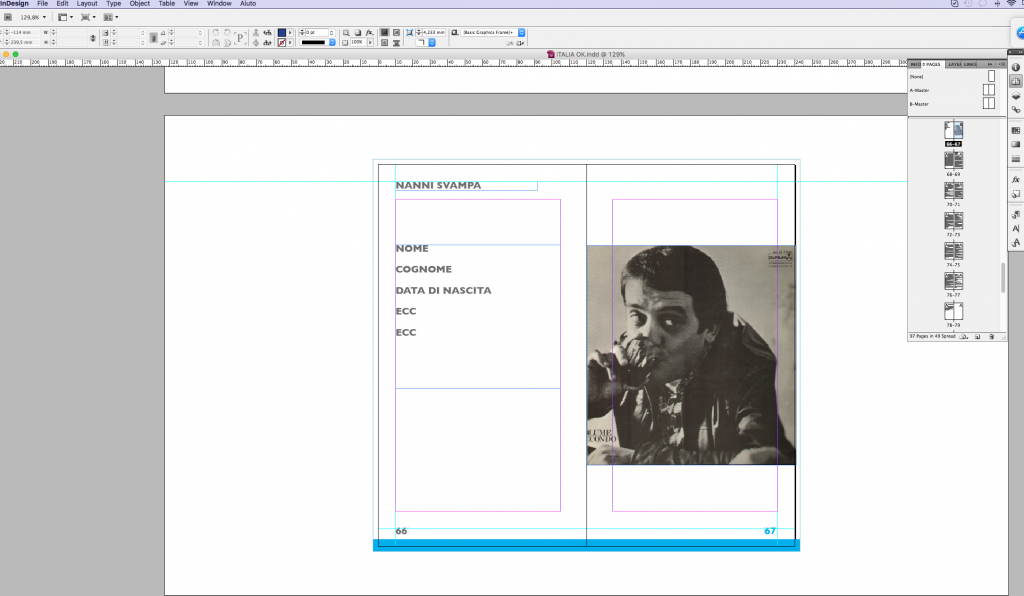The width and height of the screenshot is (1024, 596).
Task: Open the Info panel icon in dock
Action: tap(1016, 67)
